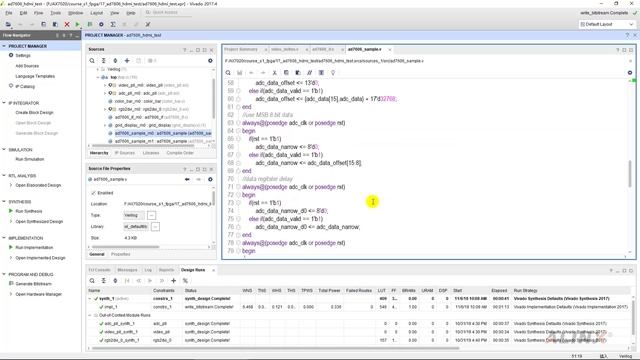Image resolution: width=640 pixels, height=360 pixels.
Task: Toggle the fold marker at line 72 begin
Action: tap(238, 195)
